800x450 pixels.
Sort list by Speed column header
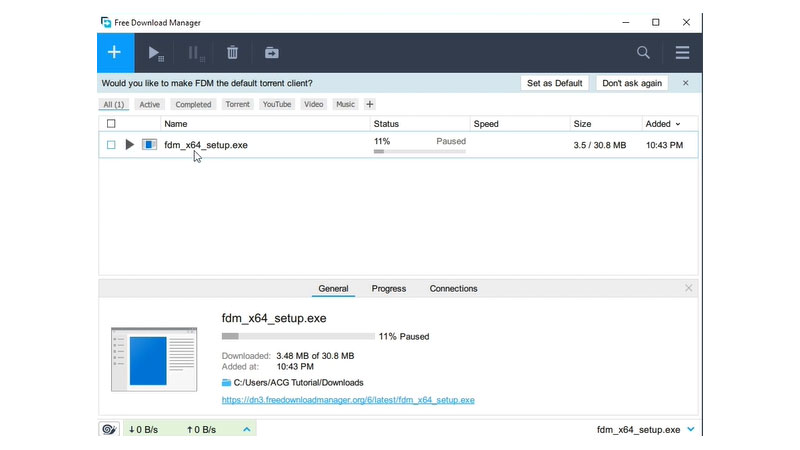pyautogui.click(x=486, y=124)
